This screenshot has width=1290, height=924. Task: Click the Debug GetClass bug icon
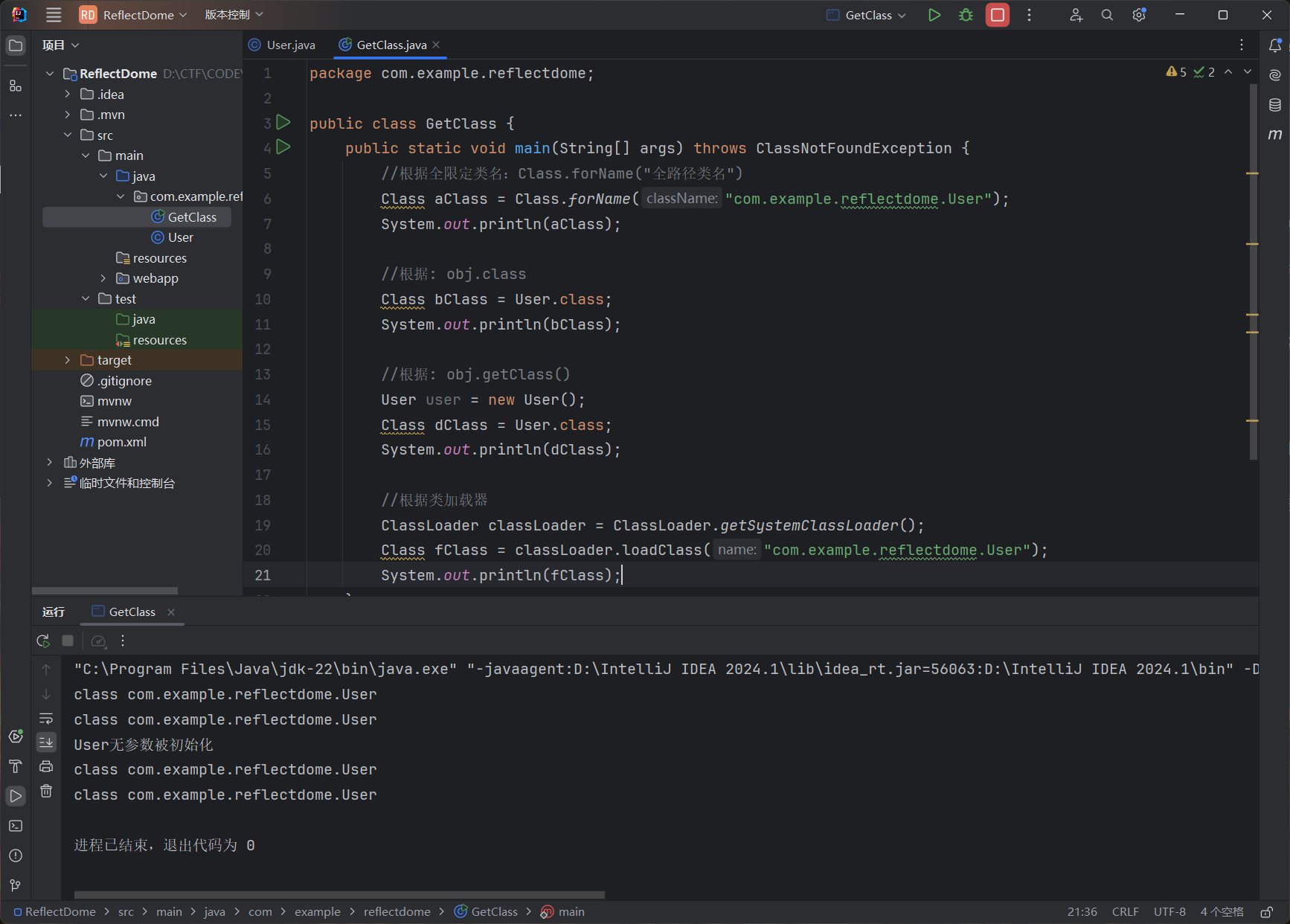pyautogui.click(x=966, y=15)
